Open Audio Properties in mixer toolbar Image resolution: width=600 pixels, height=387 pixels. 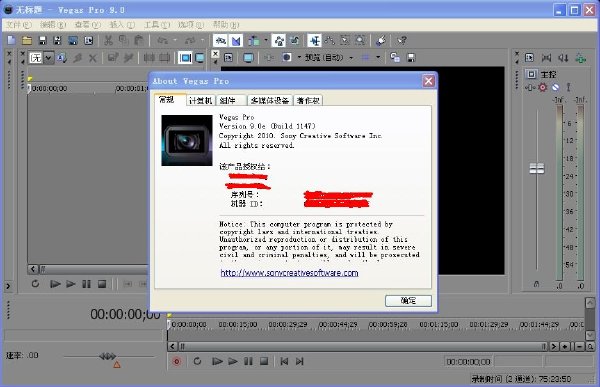pos(530,58)
